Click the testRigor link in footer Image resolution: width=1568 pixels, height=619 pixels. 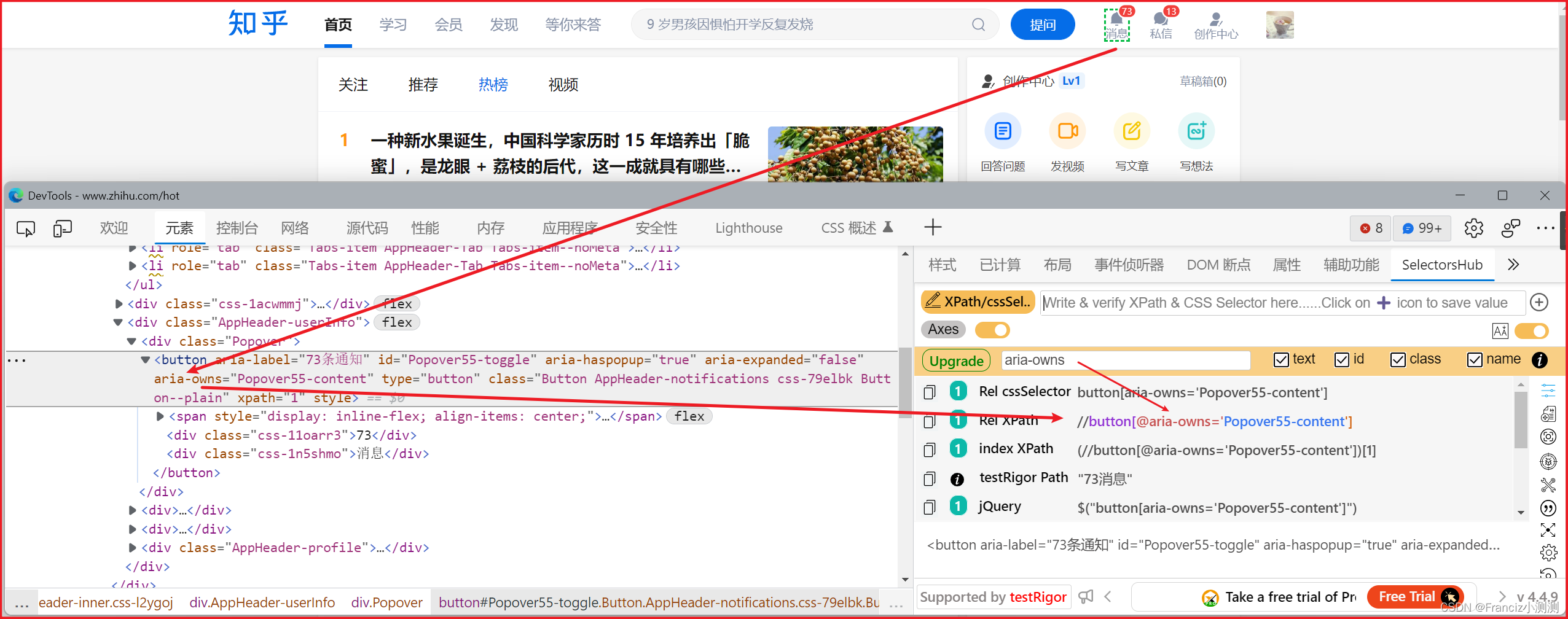[1038, 597]
